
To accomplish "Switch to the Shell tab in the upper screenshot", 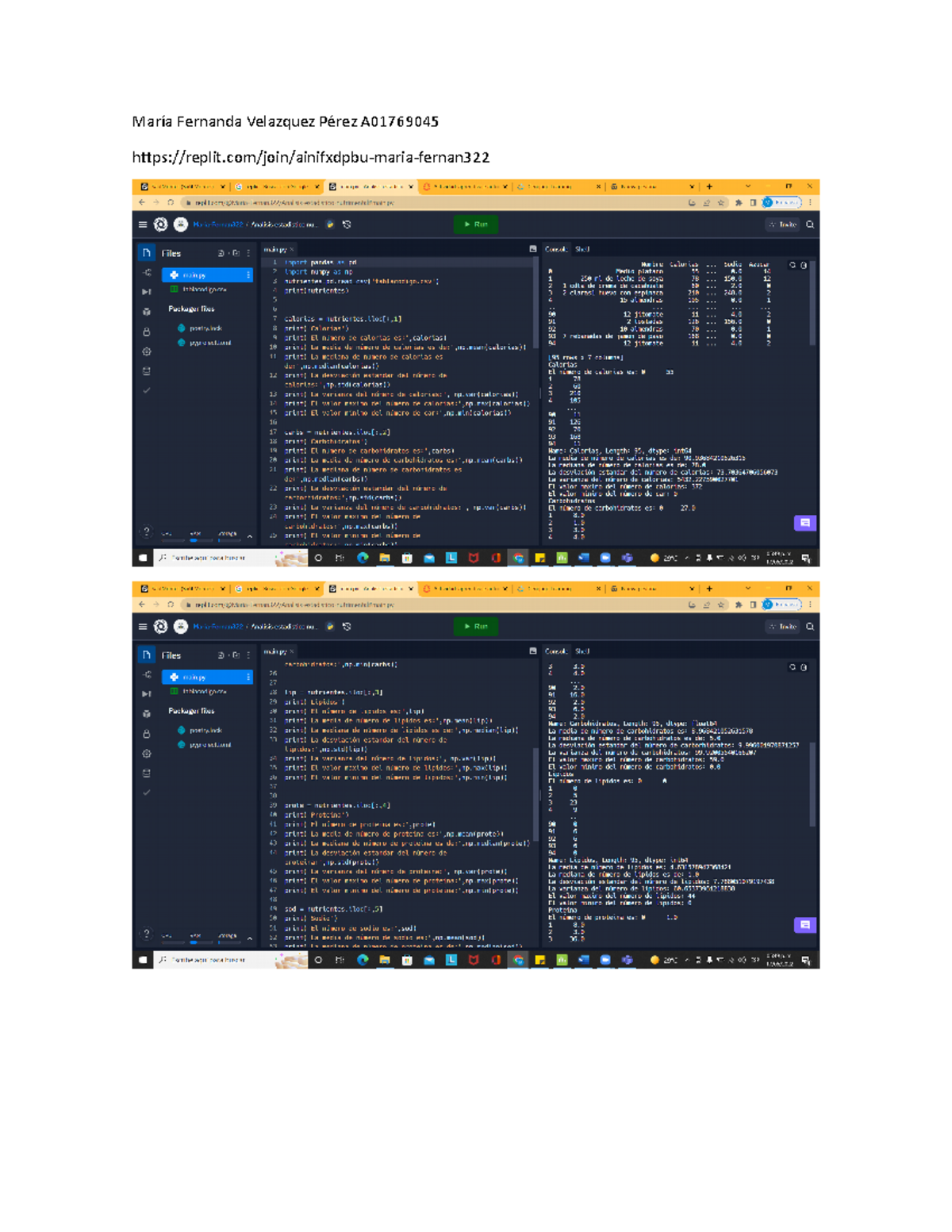I will click(x=582, y=249).
